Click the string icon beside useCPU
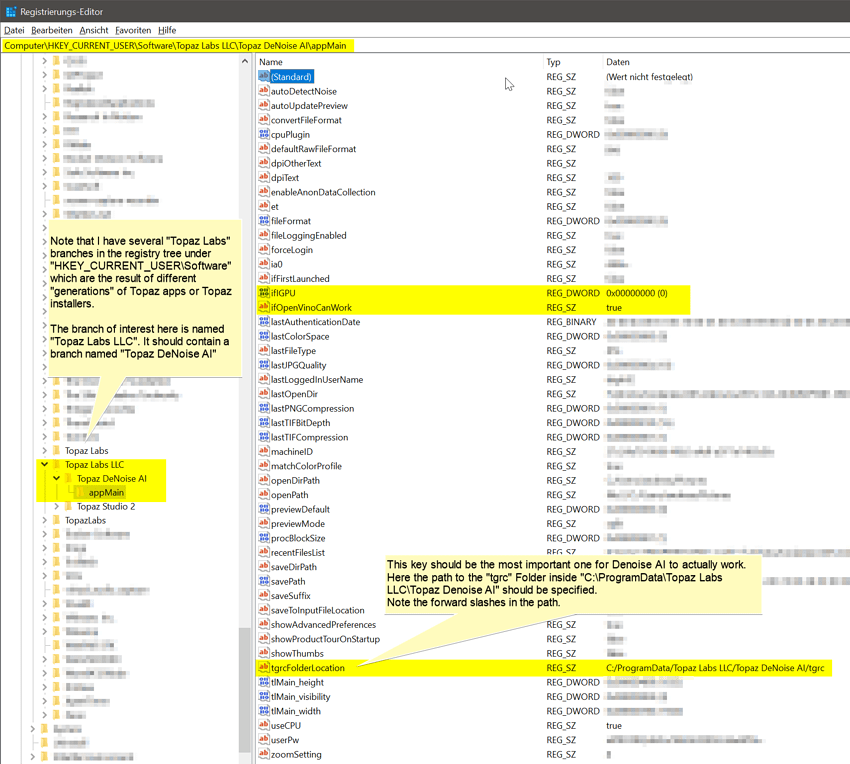This screenshot has width=850, height=764. (x=264, y=725)
